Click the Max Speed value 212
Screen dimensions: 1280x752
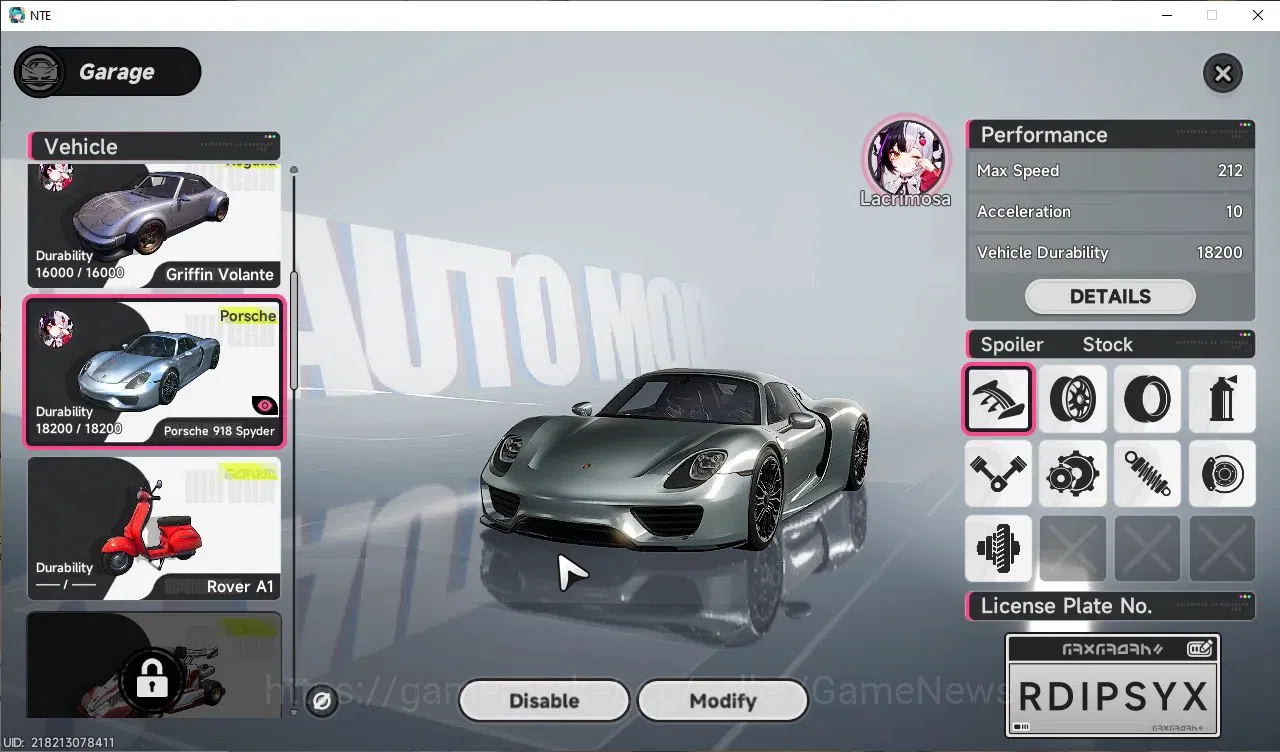1230,171
